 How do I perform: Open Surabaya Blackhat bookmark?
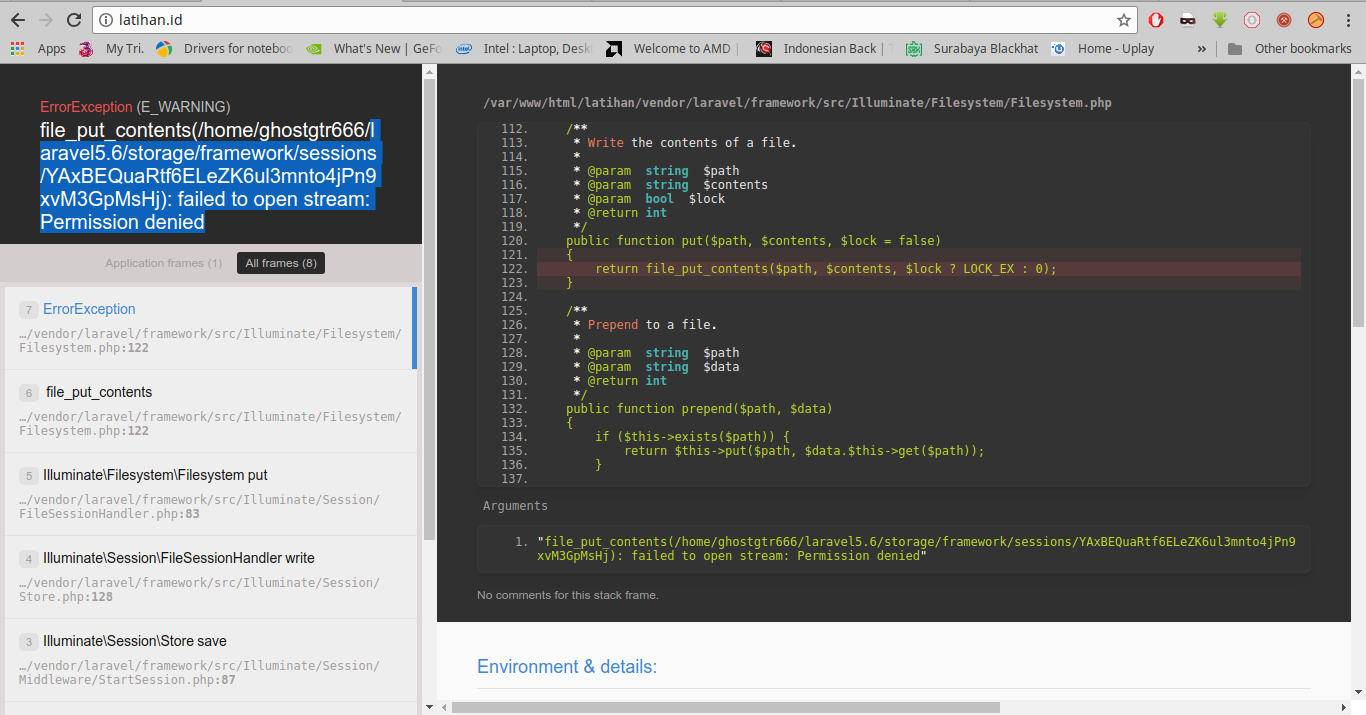coord(973,48)
